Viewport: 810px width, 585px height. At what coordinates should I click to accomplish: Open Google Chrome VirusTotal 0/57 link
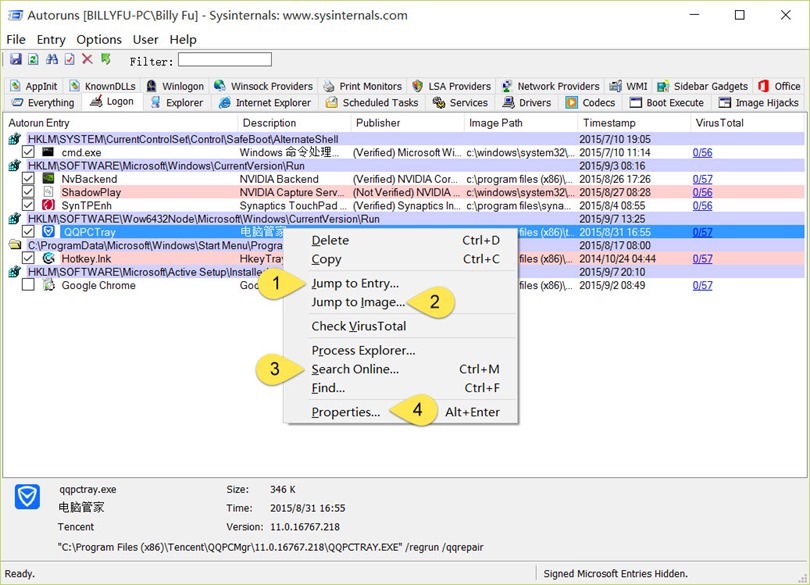tap(702, 285)
